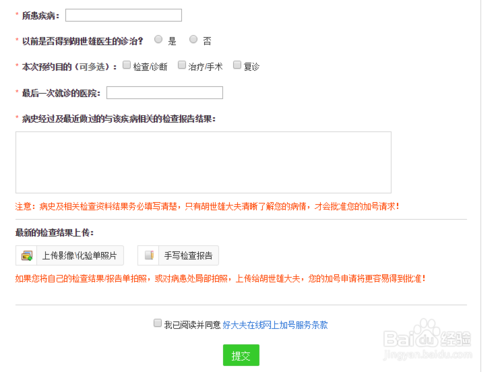Check the 复诊 purpose checkbox
This screenshot has width=500, height=372.
point(237,65)
